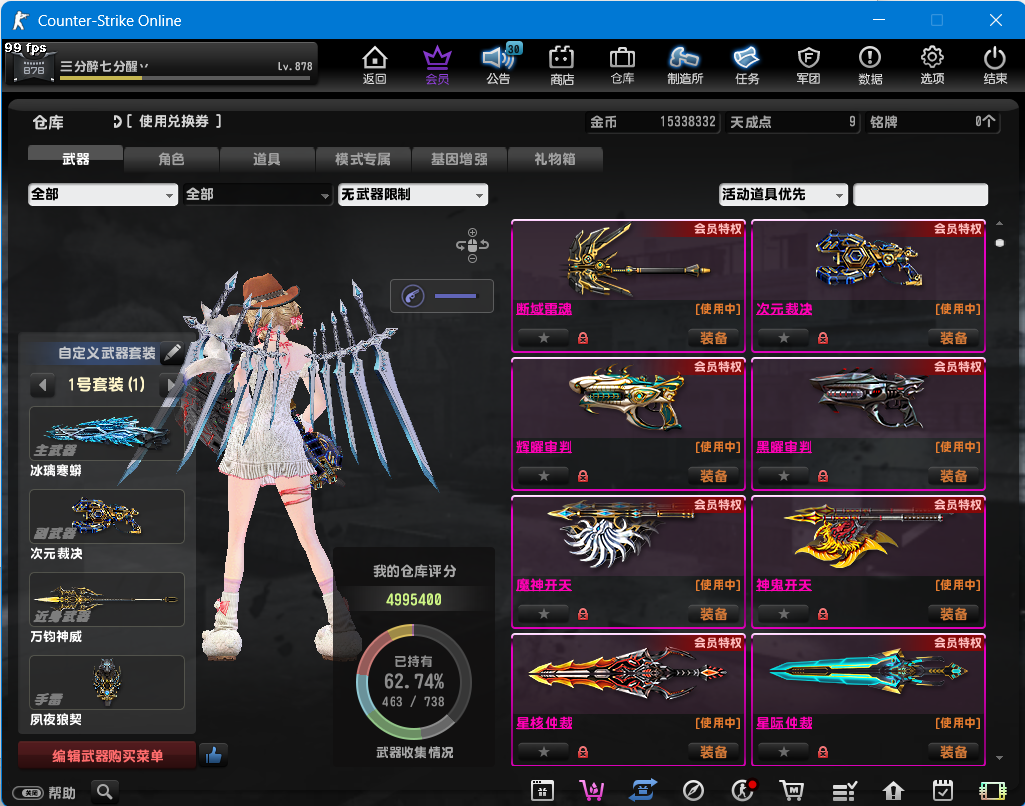Select the 万钧神威 melee weapon slot
Image resolution: width=1025 pixels, height=806 pixels.
[107, 599]
